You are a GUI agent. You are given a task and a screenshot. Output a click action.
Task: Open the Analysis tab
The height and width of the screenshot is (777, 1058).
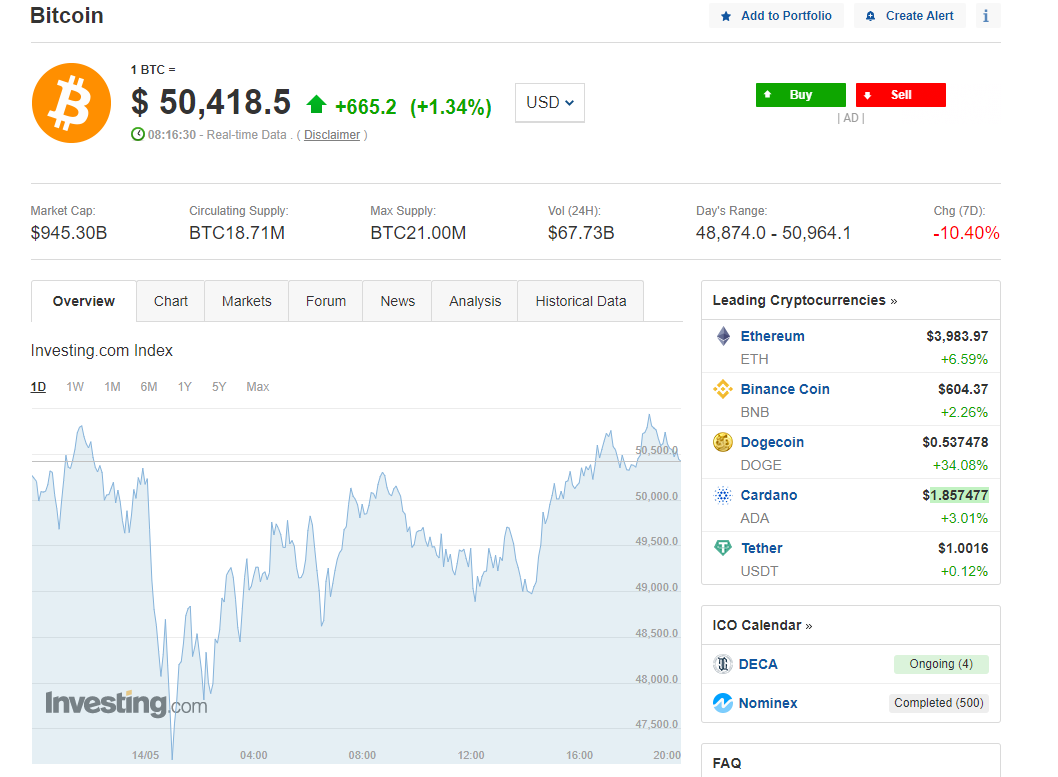click(x=475, y=301)
